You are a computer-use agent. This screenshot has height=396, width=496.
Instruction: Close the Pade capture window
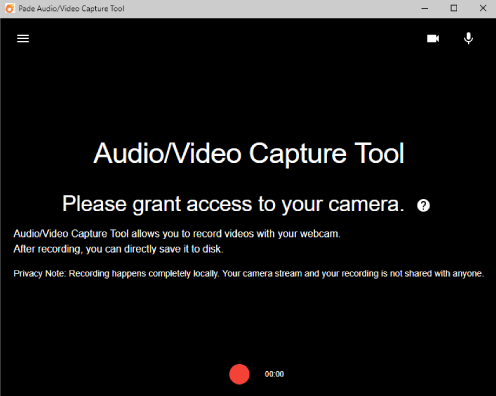point(483,8)
